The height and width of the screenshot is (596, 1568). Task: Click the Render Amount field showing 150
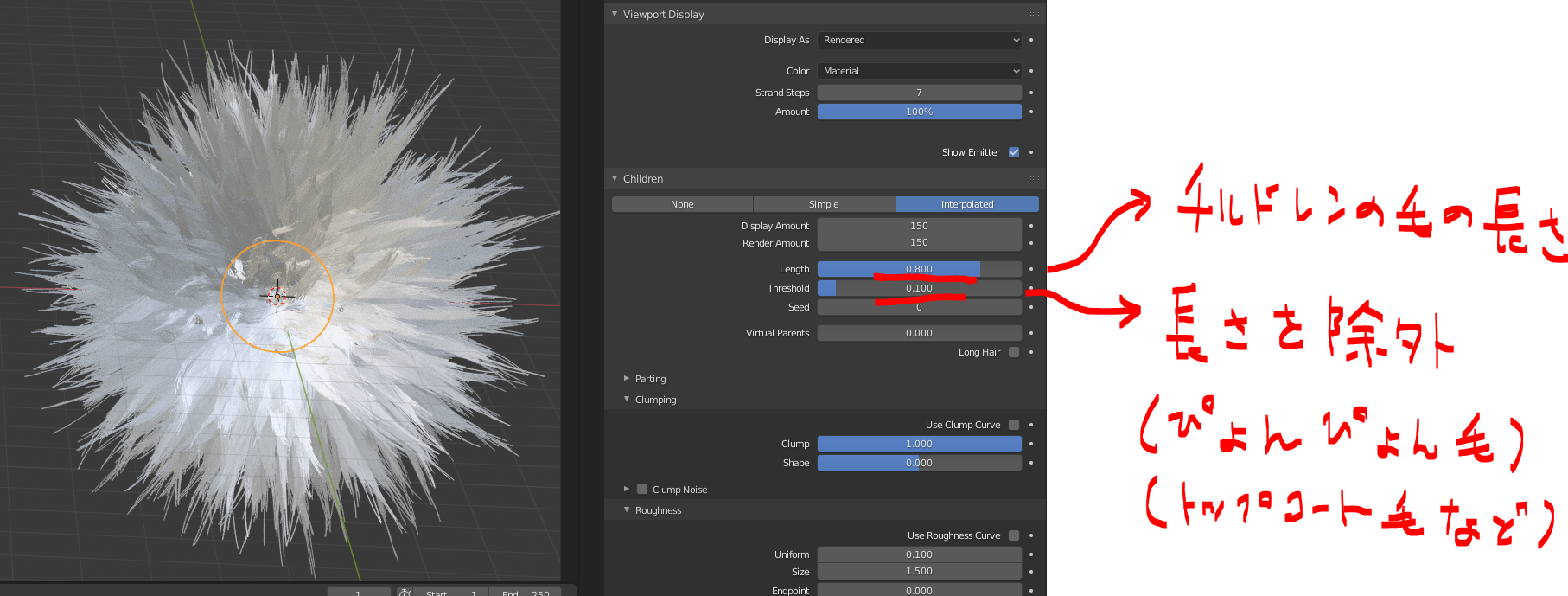pyautogui.click(x=920, y=243)
